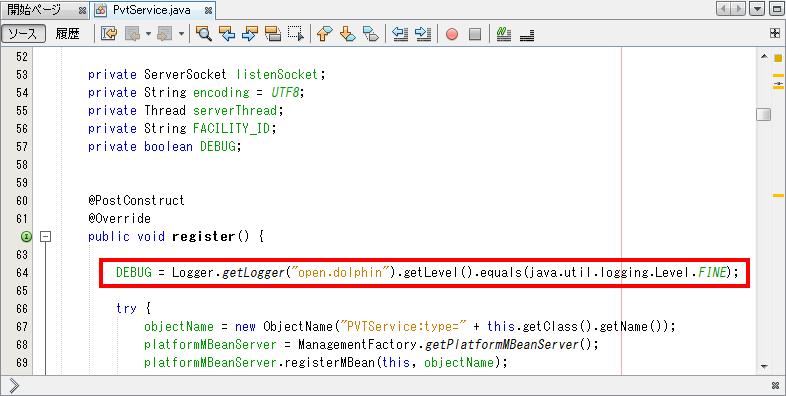This screenshot has width=786, height=396.
Task: Click the @Override annotation
Action: click(119, 219)
